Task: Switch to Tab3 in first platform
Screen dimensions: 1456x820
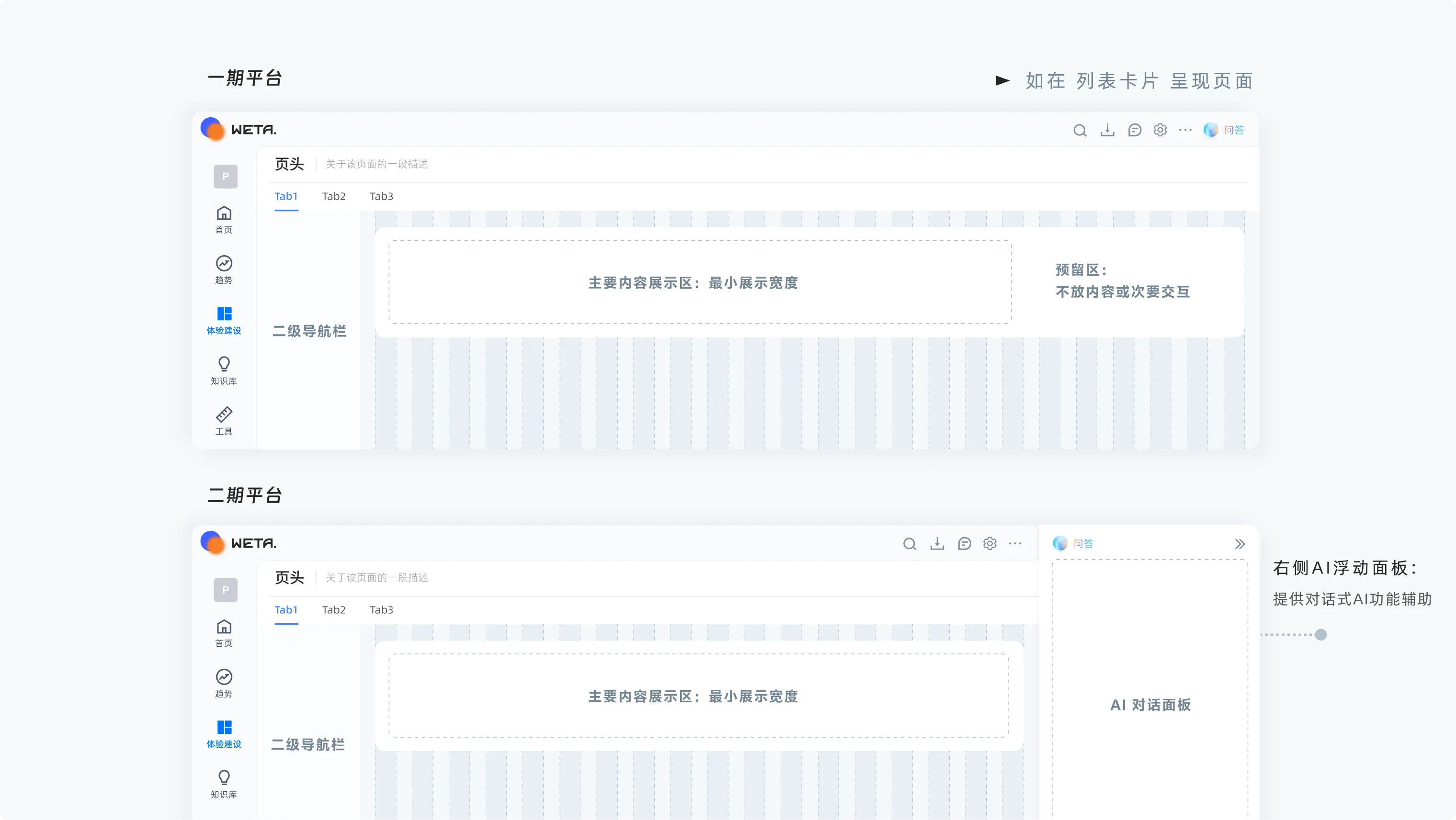Action: tap(382, 197)
